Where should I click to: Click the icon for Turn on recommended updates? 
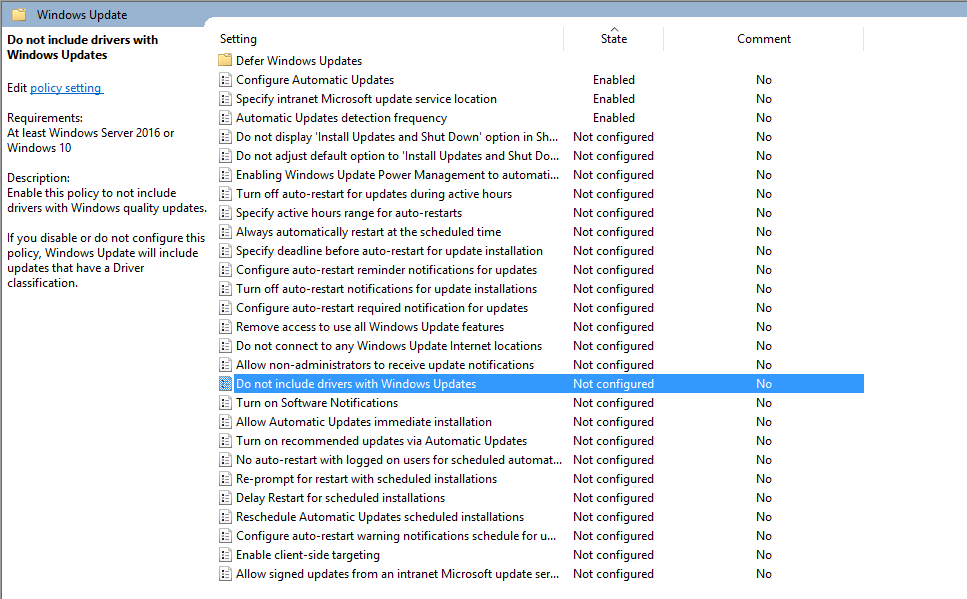point(226,441)
